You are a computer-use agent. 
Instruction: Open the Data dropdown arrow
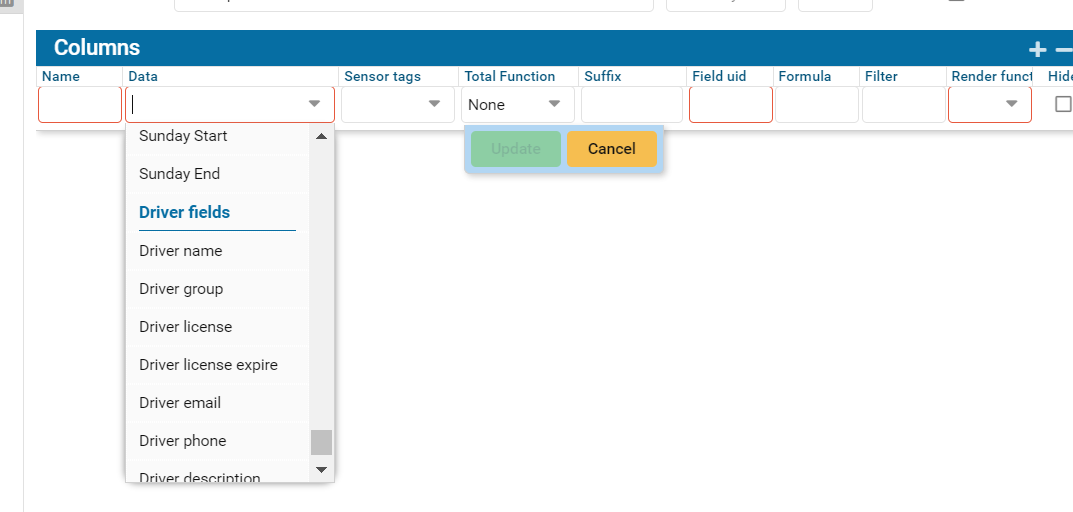tap(315, 104)
